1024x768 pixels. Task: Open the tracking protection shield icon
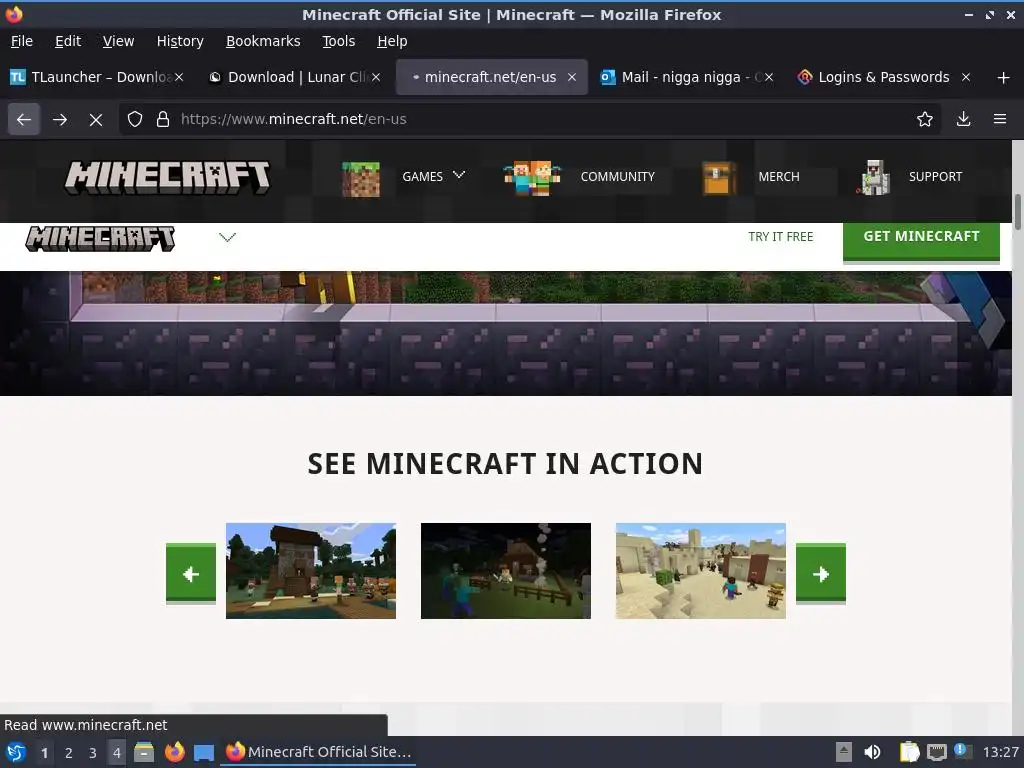point(135,119)
